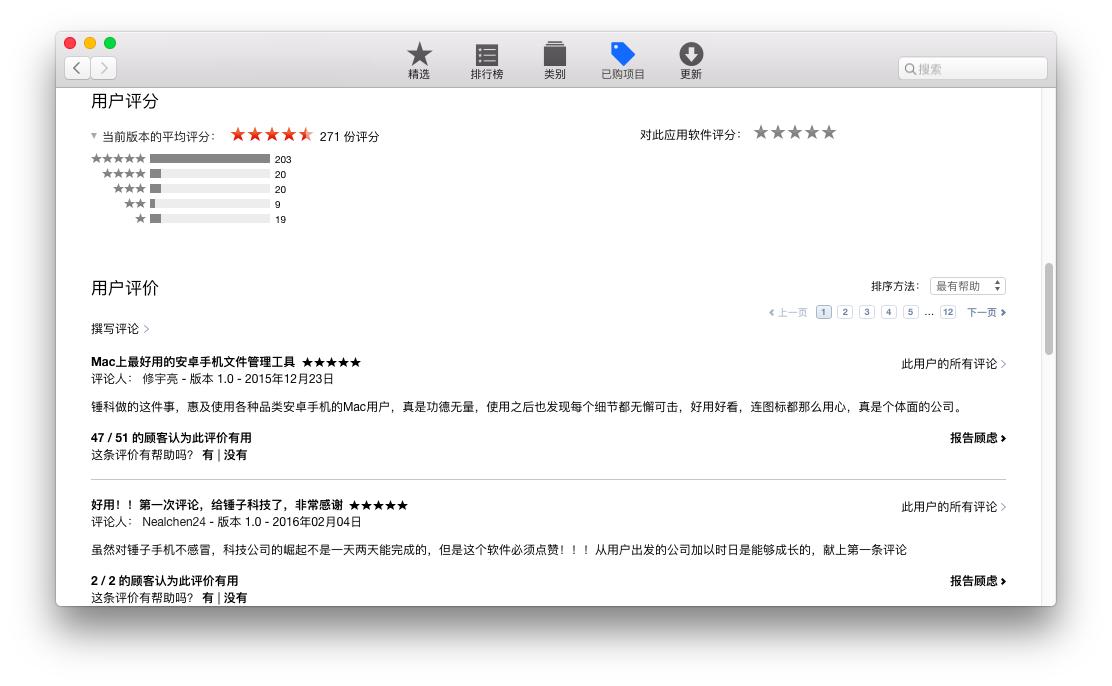Open the 最有帮助 sort order dropdown

pos(968,286)
